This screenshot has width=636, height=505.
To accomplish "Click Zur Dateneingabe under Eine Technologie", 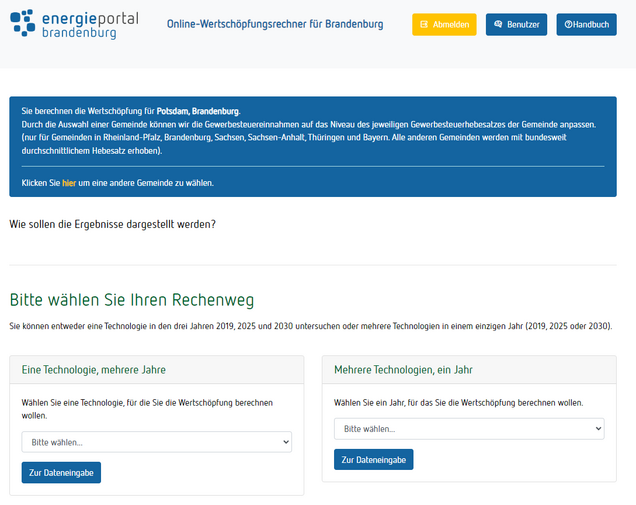I will (61, 473).
